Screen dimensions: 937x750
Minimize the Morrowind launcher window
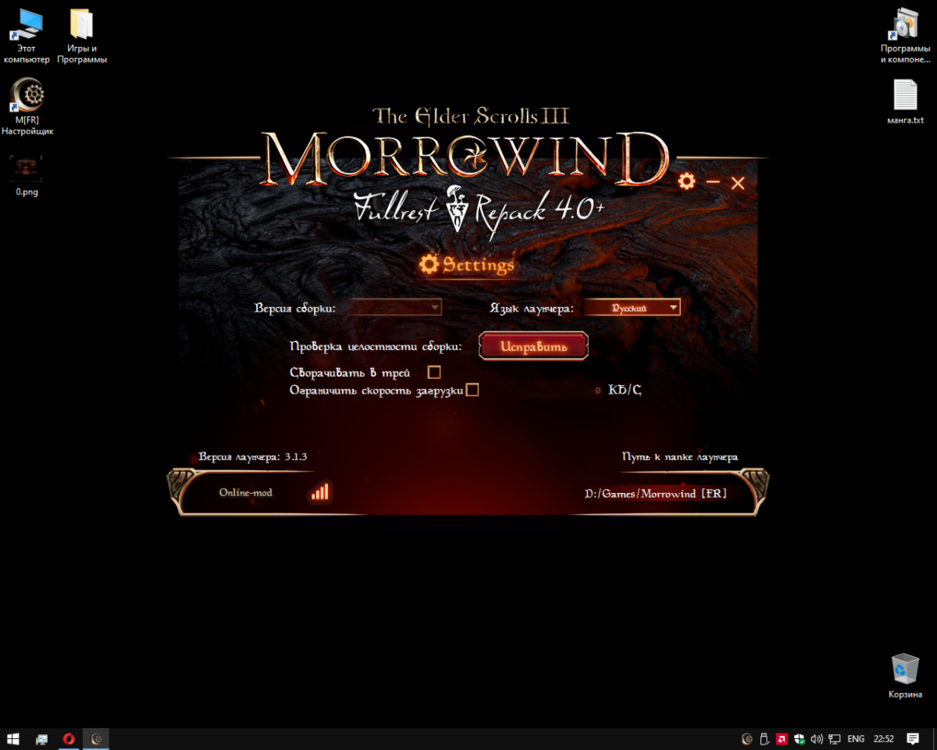713,183
